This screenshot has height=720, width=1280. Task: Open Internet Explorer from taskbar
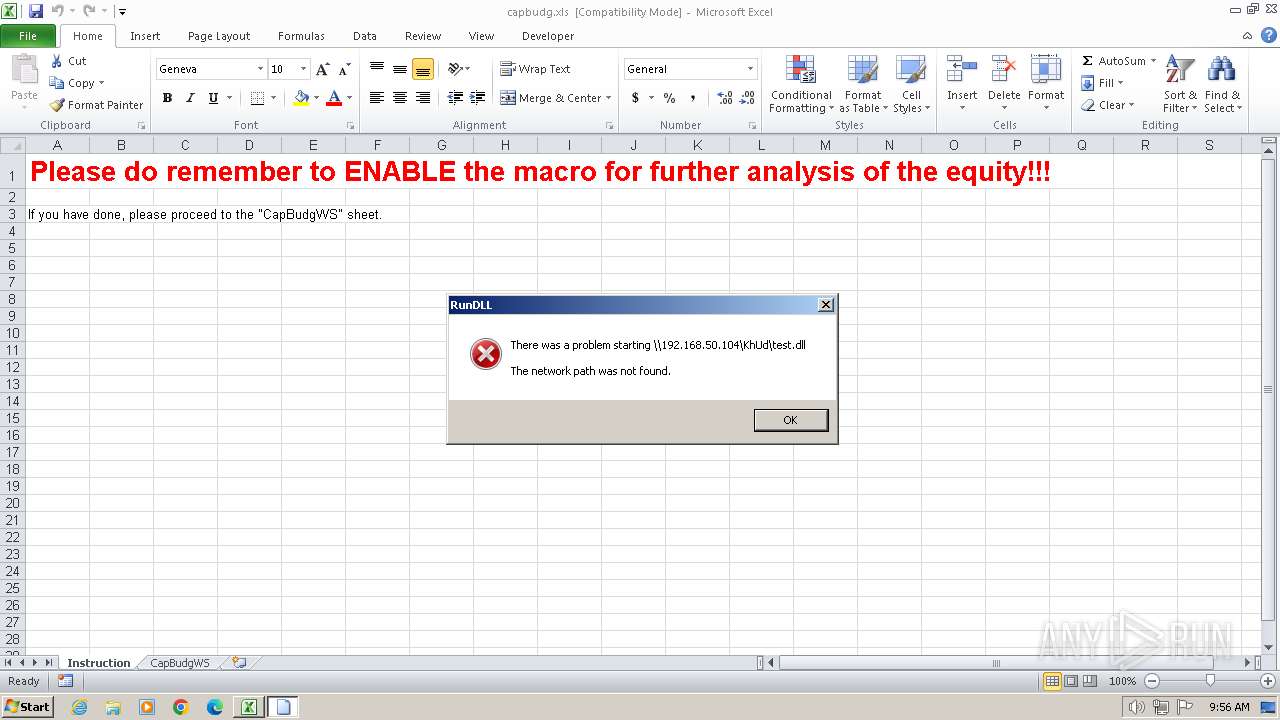pos(79,707)
